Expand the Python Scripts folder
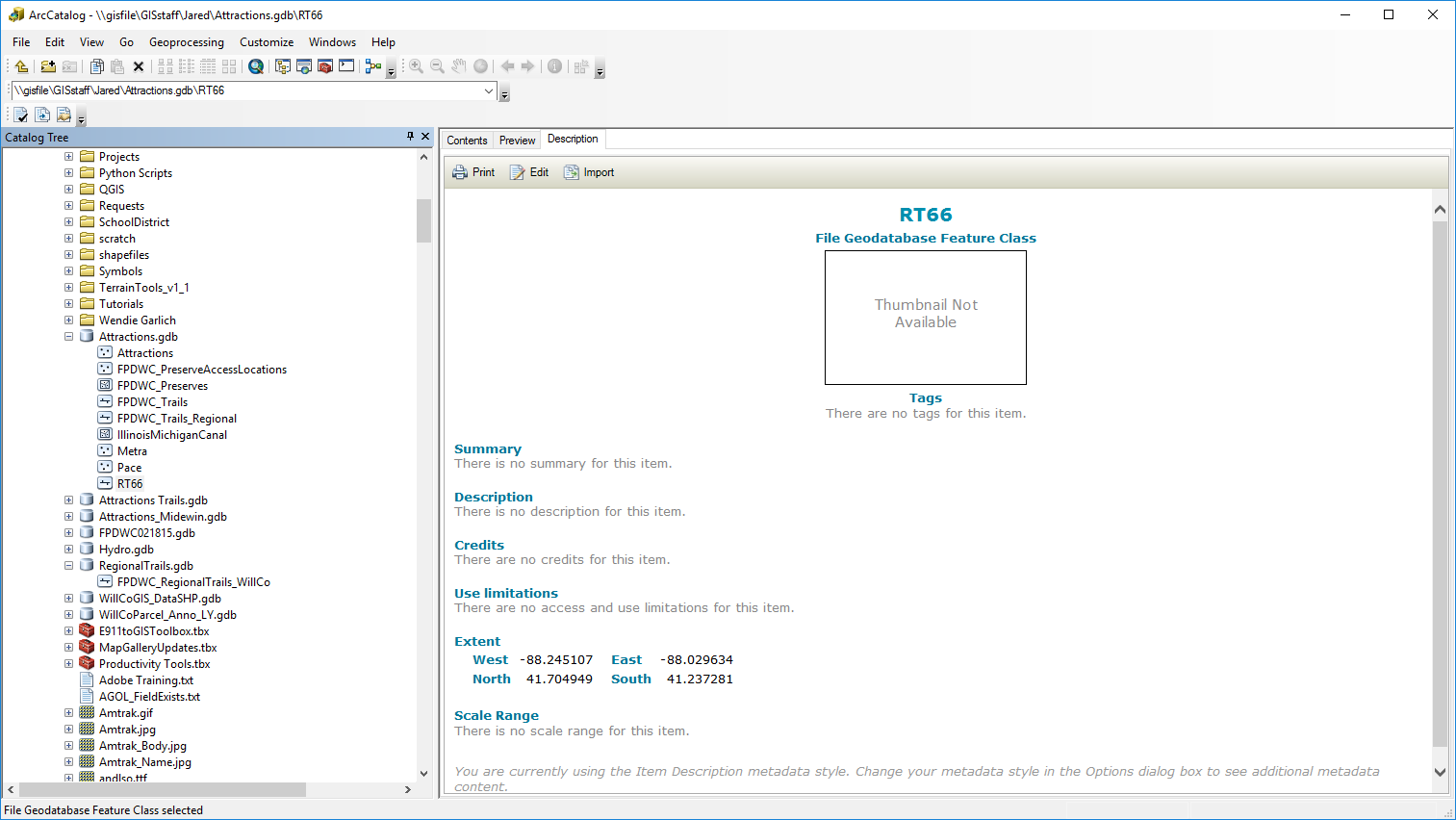This screenshot has height=820, width=1456. [68, 173]
